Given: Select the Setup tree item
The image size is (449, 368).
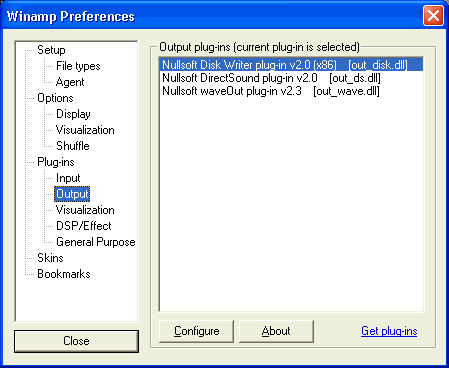Looking at the screenshot, I should [51, 50].
